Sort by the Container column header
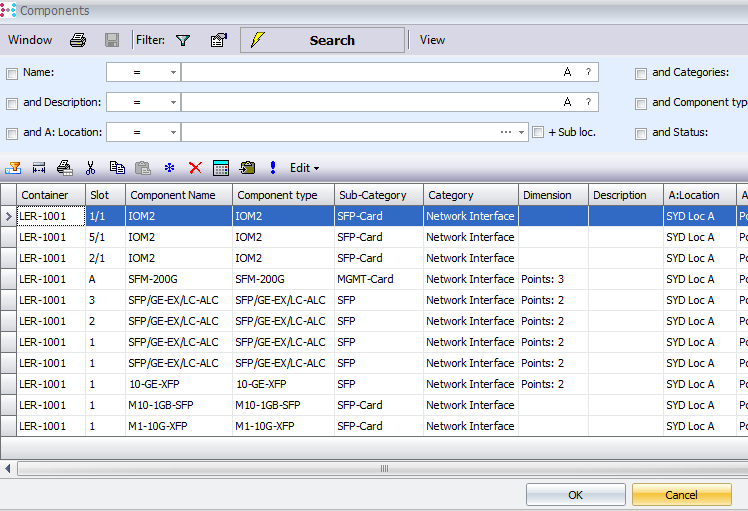The image size is (748, 511). tap(51, 195)
